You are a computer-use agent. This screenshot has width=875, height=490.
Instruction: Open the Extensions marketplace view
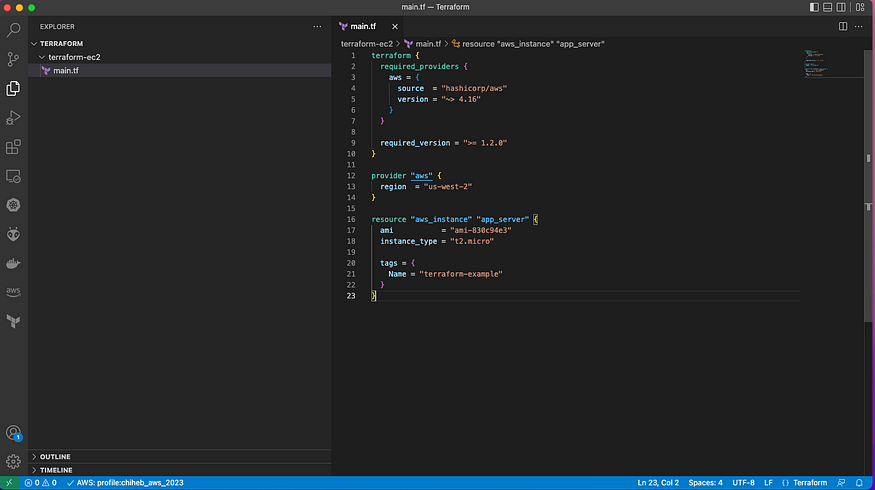click(13, 147)
